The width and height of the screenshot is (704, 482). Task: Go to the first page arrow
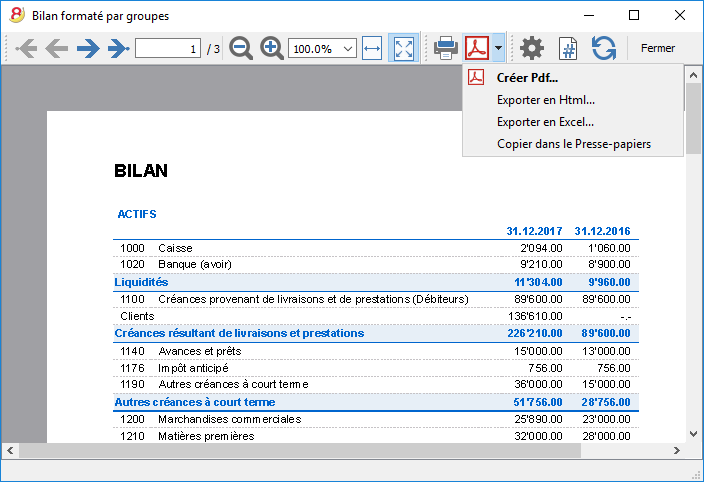[x=26, y=48]
